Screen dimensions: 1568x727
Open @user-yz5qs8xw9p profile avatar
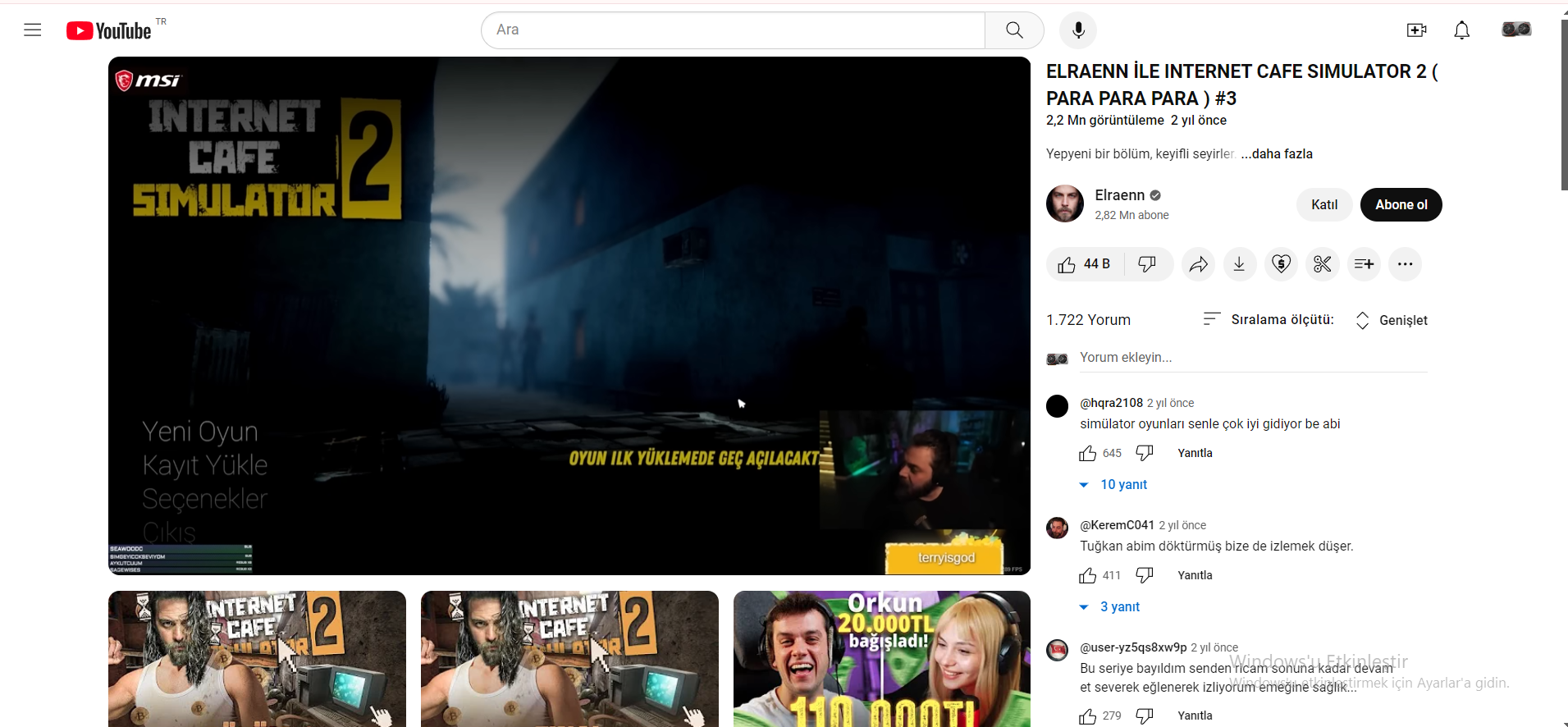coord(1058,650)
